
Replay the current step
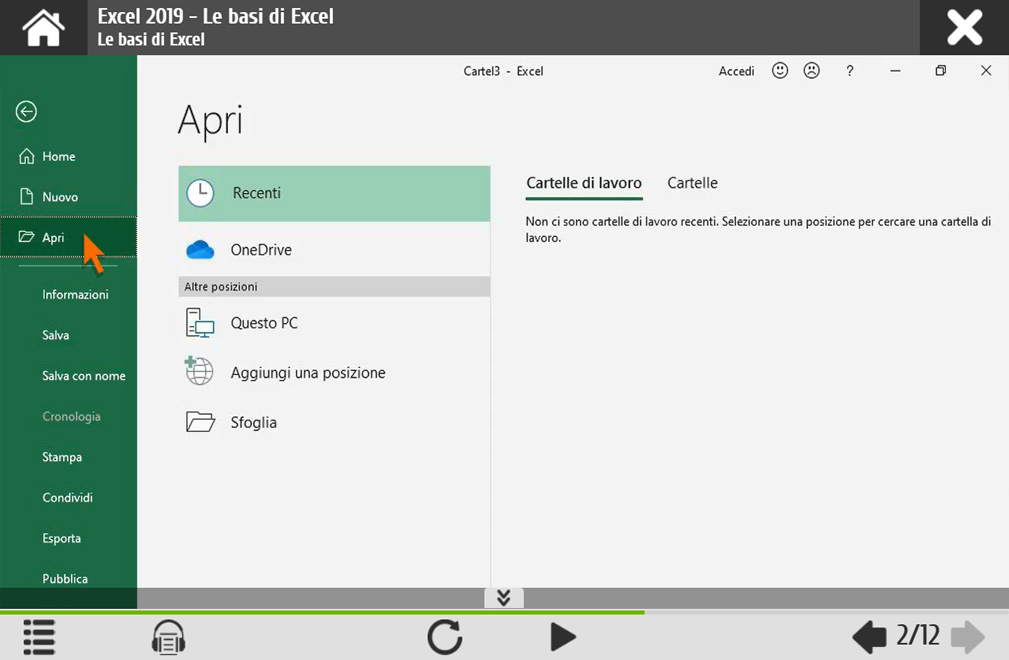[x=445, y=637]
